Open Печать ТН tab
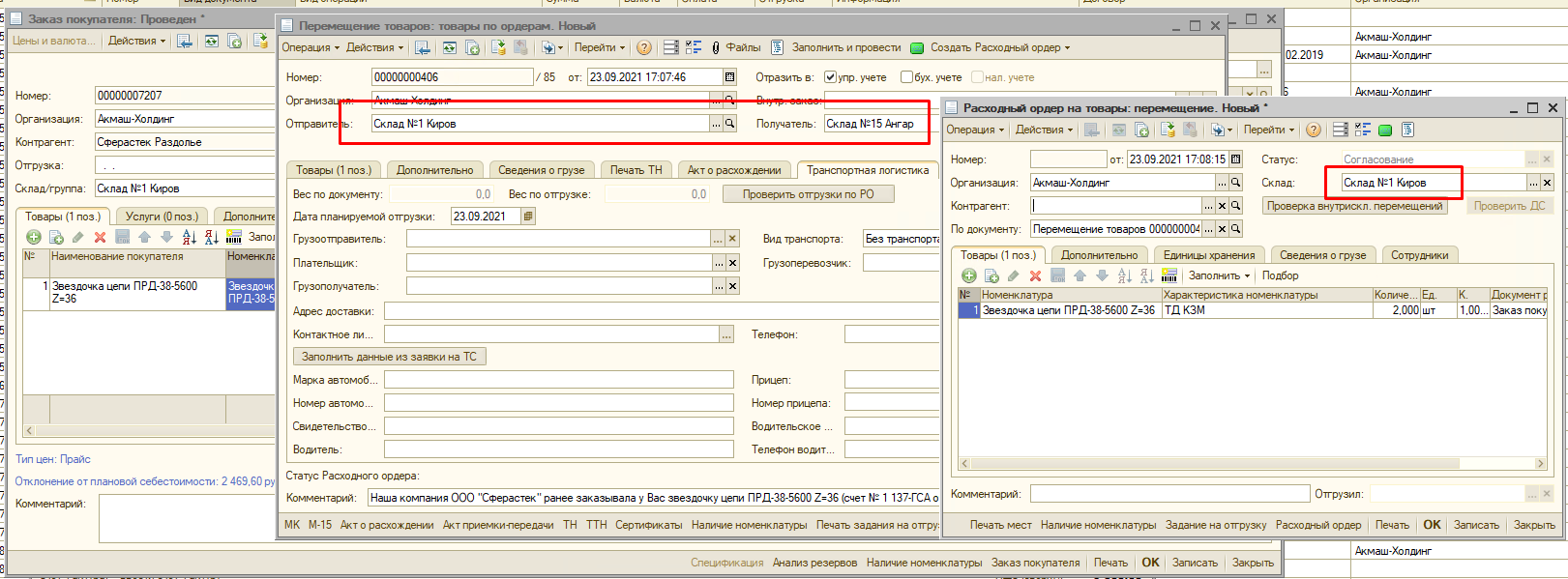1568x579 pixels. [x=636, y=170]
